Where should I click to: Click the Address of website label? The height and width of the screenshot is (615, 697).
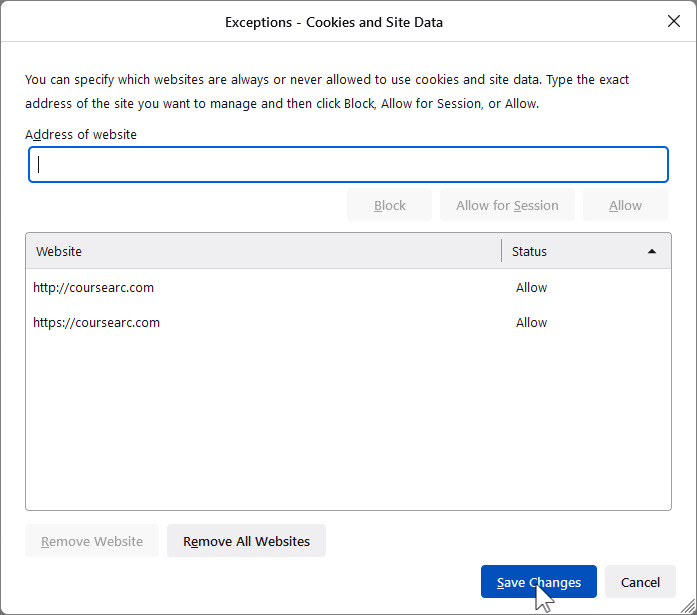(81, 134)
